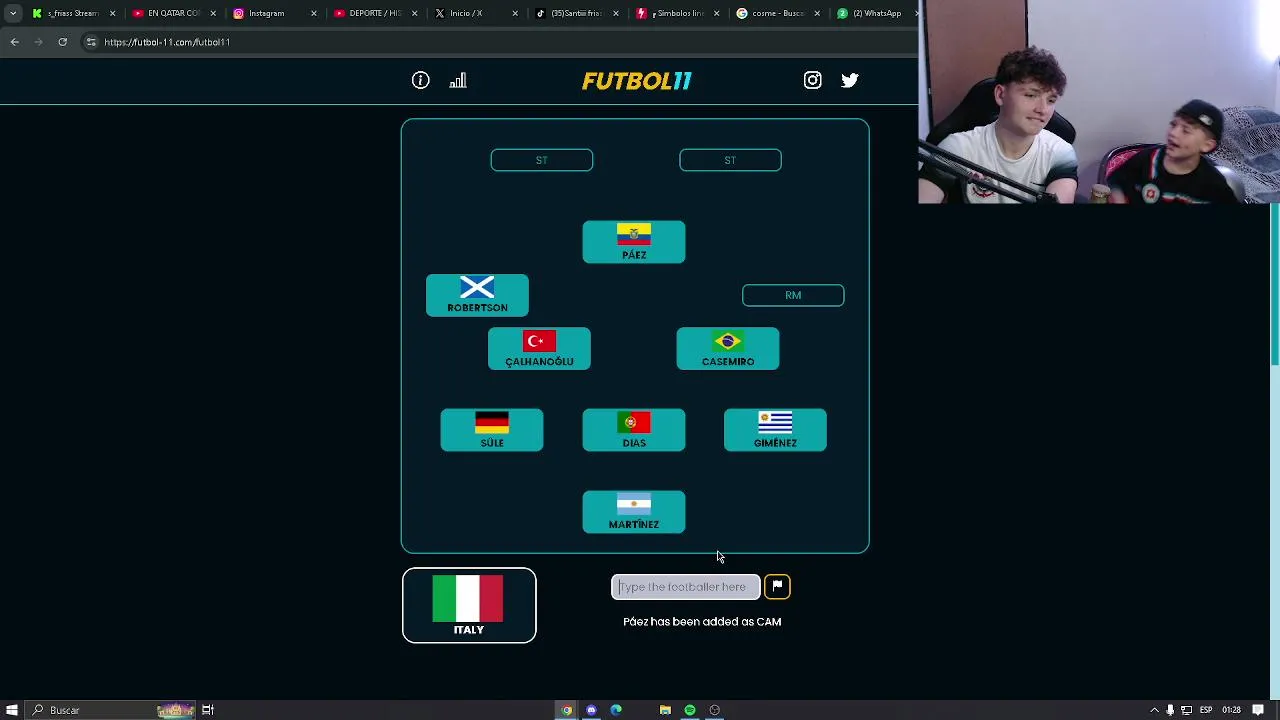Click the Robertson Scotland player card

(477, 295)
